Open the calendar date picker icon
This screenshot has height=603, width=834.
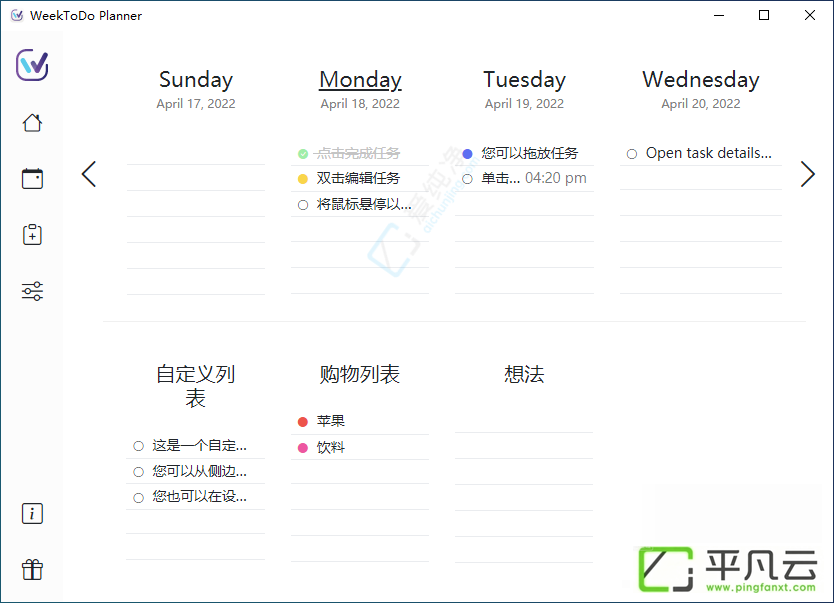point(32,179)
